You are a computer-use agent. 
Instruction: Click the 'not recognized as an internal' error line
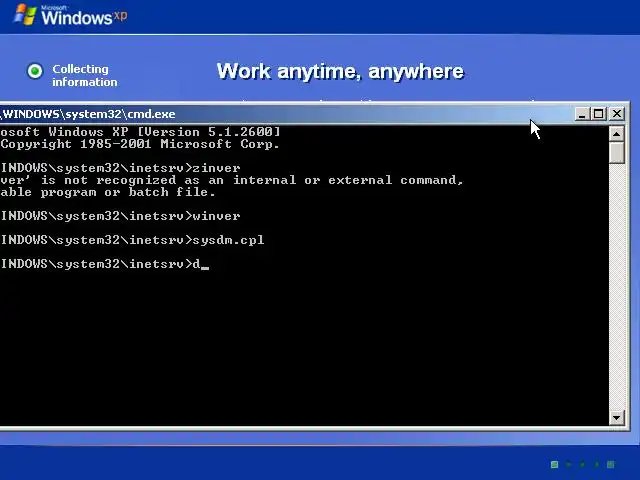coord(232,180)
